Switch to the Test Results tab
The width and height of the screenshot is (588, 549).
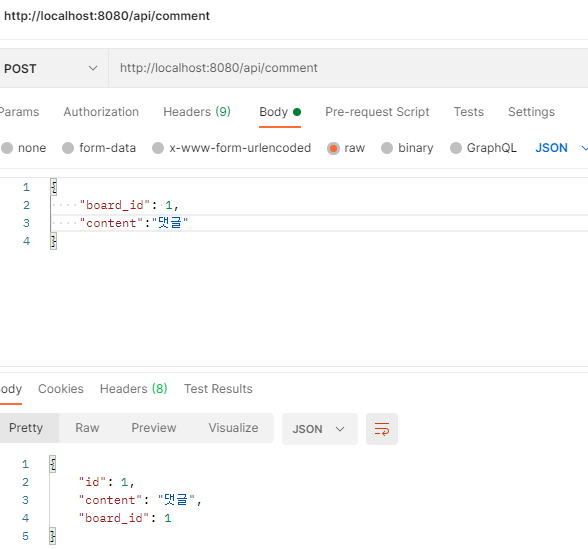[x=218, y=389]
